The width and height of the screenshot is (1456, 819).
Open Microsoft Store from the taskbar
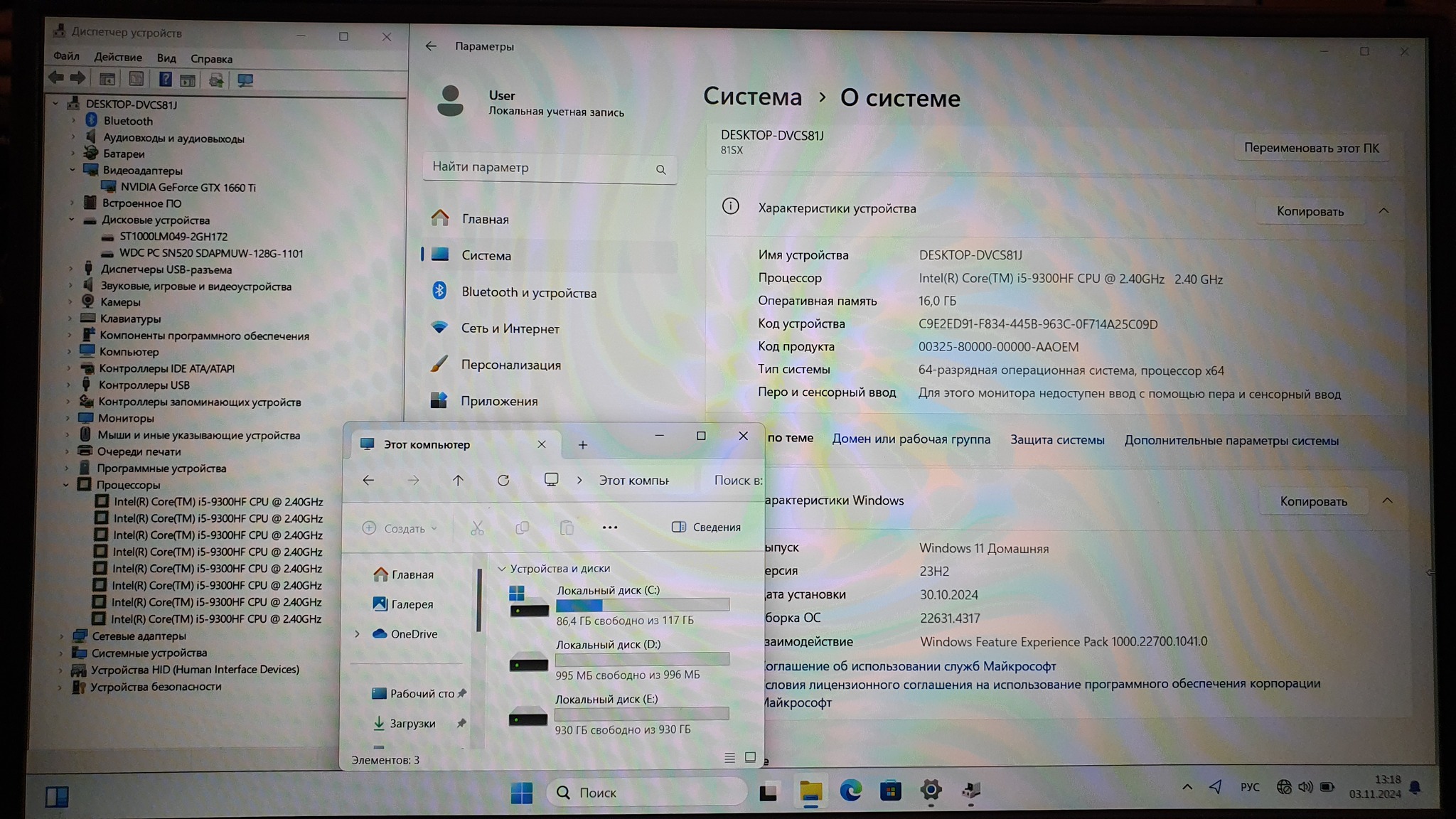[890, 791]
